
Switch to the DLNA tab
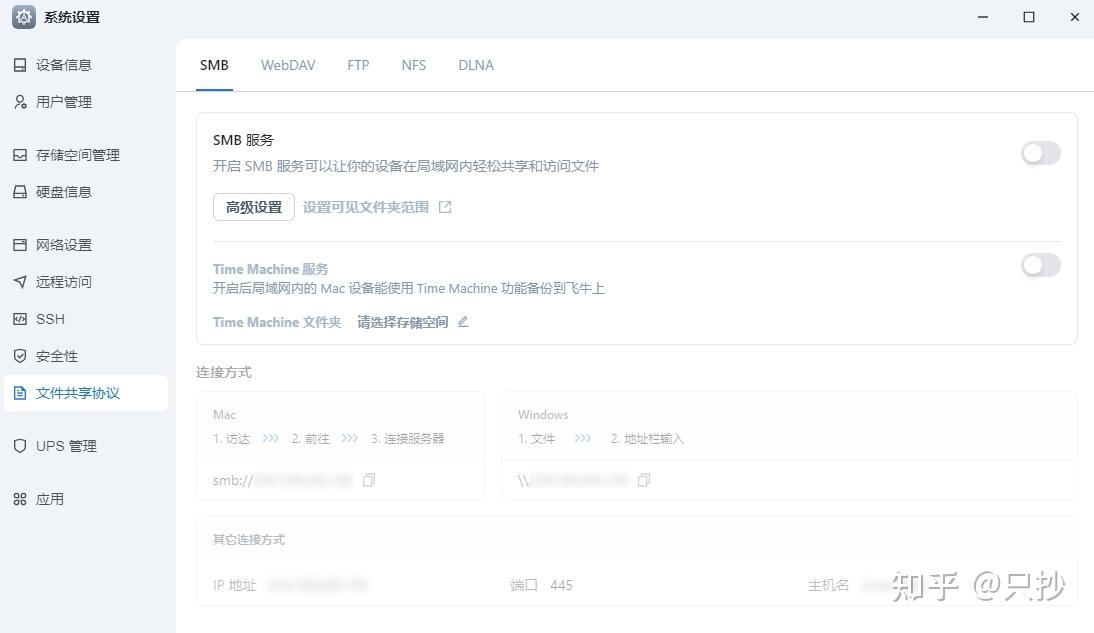click(x=475, y=65)
